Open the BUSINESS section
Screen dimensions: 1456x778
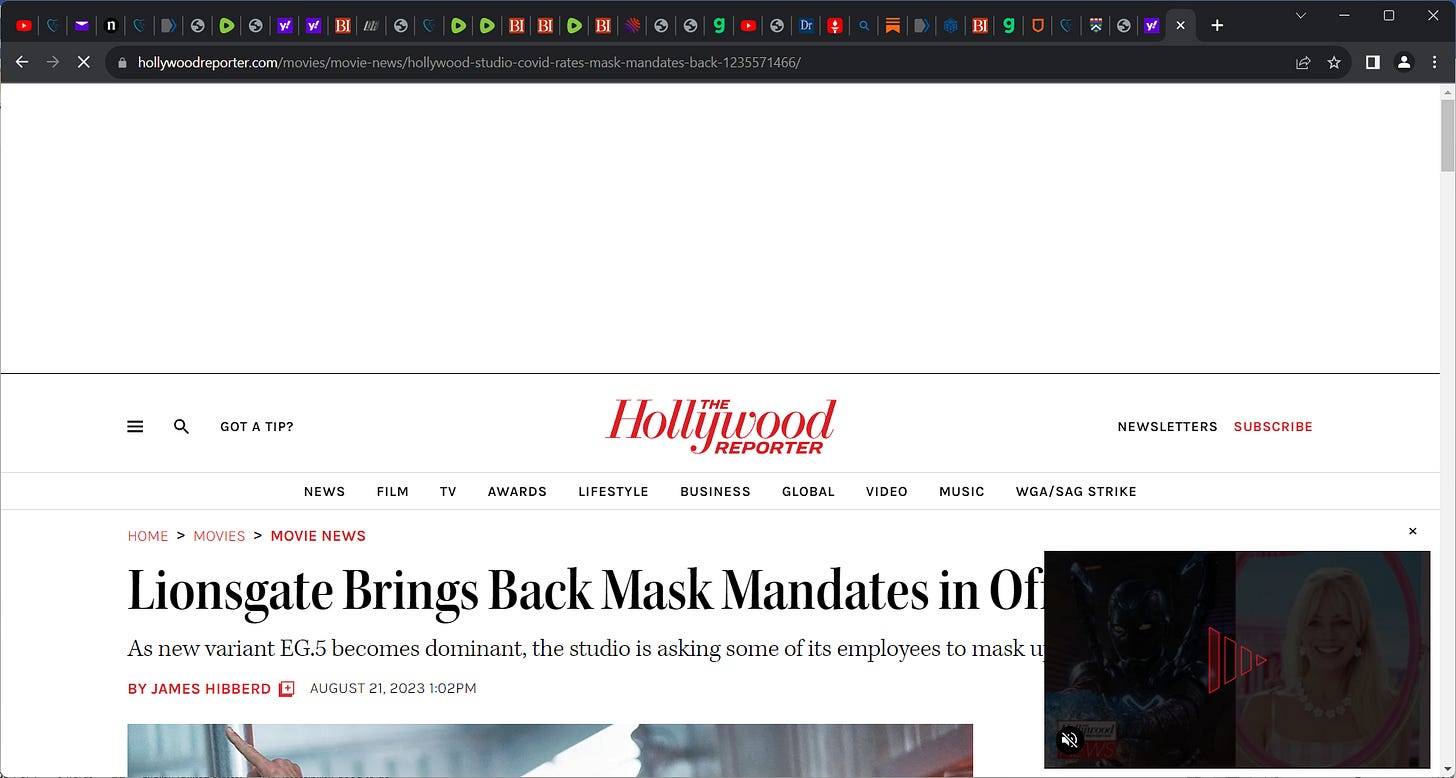click(x=715, y=491)
